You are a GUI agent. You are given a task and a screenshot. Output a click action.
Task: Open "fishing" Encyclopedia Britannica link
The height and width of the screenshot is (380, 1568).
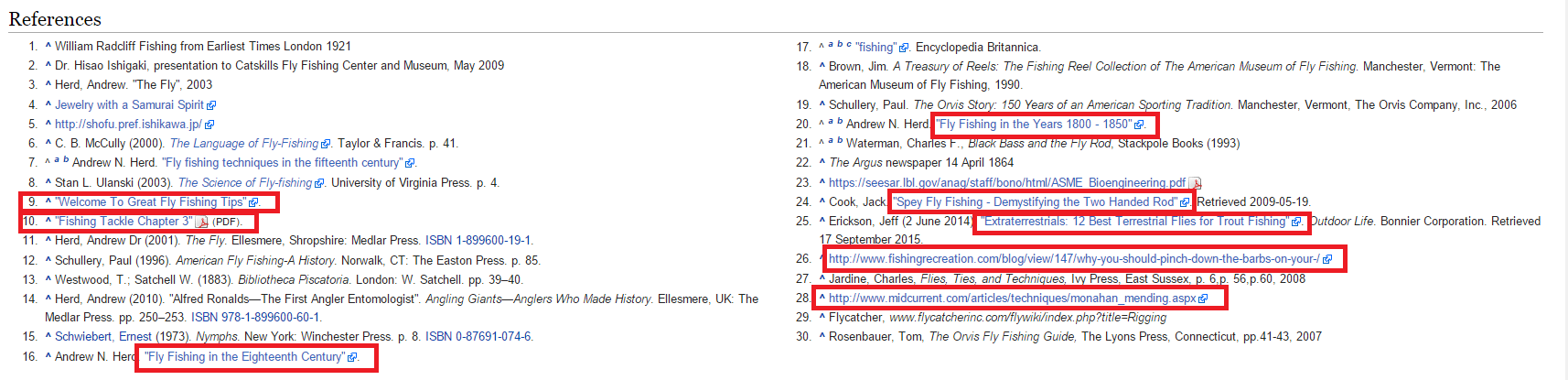click(876, 48)
